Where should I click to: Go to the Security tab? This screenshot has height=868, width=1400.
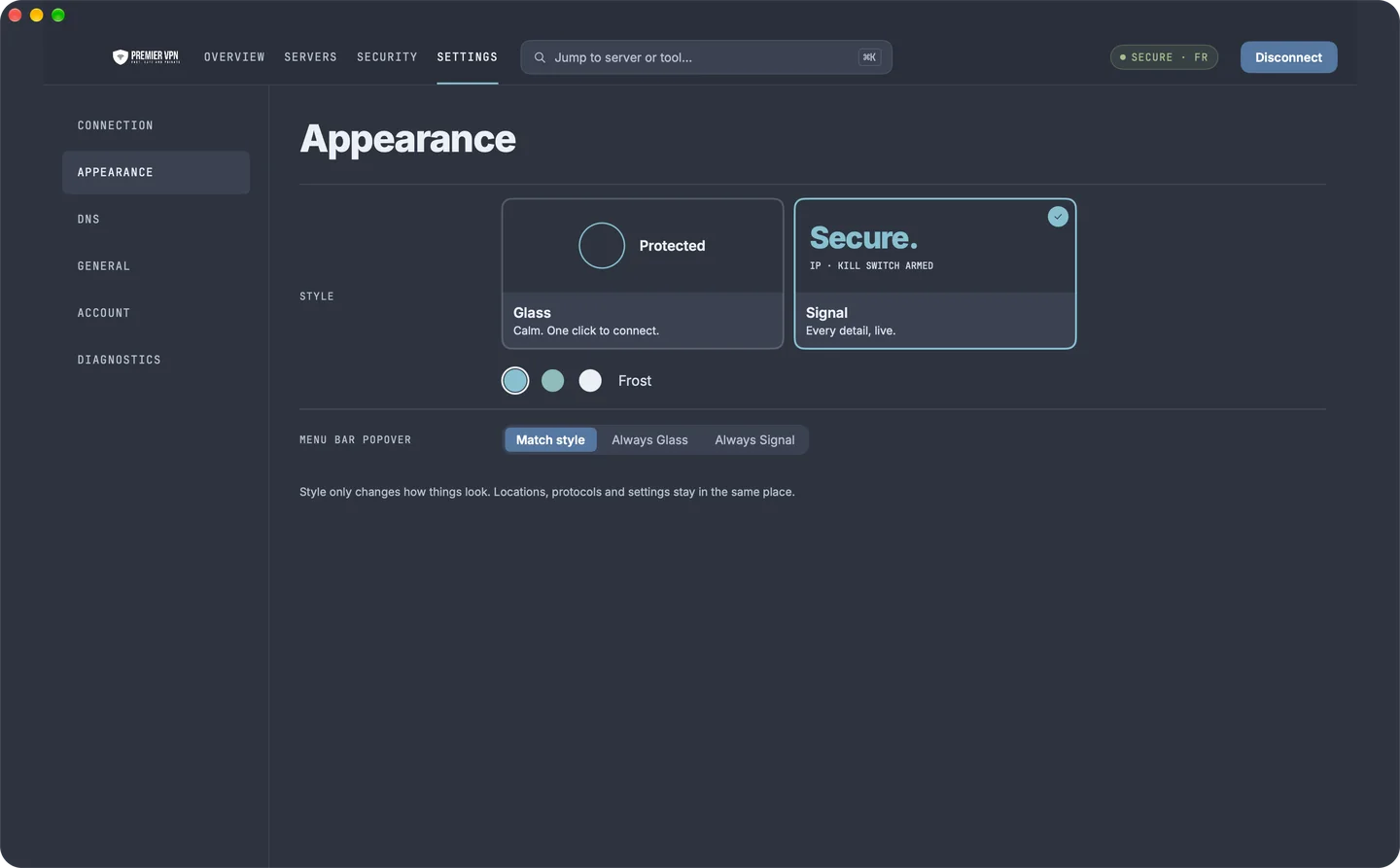tap(387, 57)
